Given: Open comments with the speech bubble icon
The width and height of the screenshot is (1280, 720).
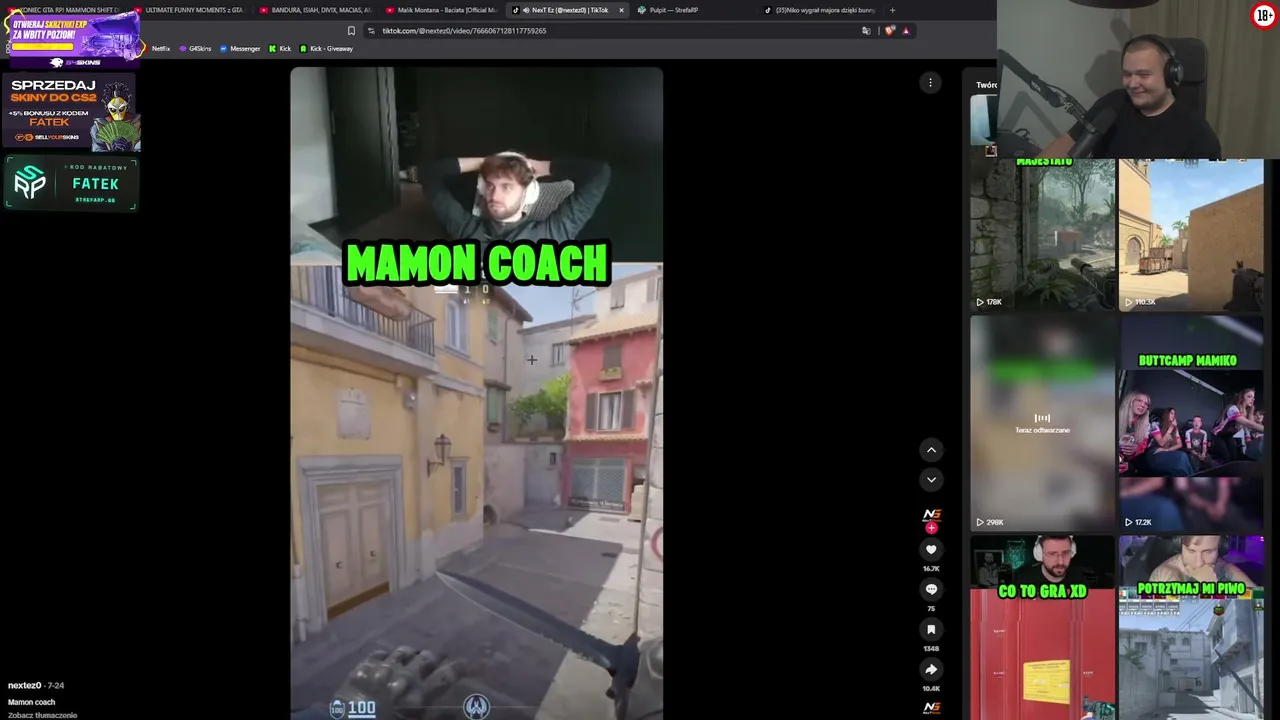Looking at the screenshot, I should coord(931,589).
